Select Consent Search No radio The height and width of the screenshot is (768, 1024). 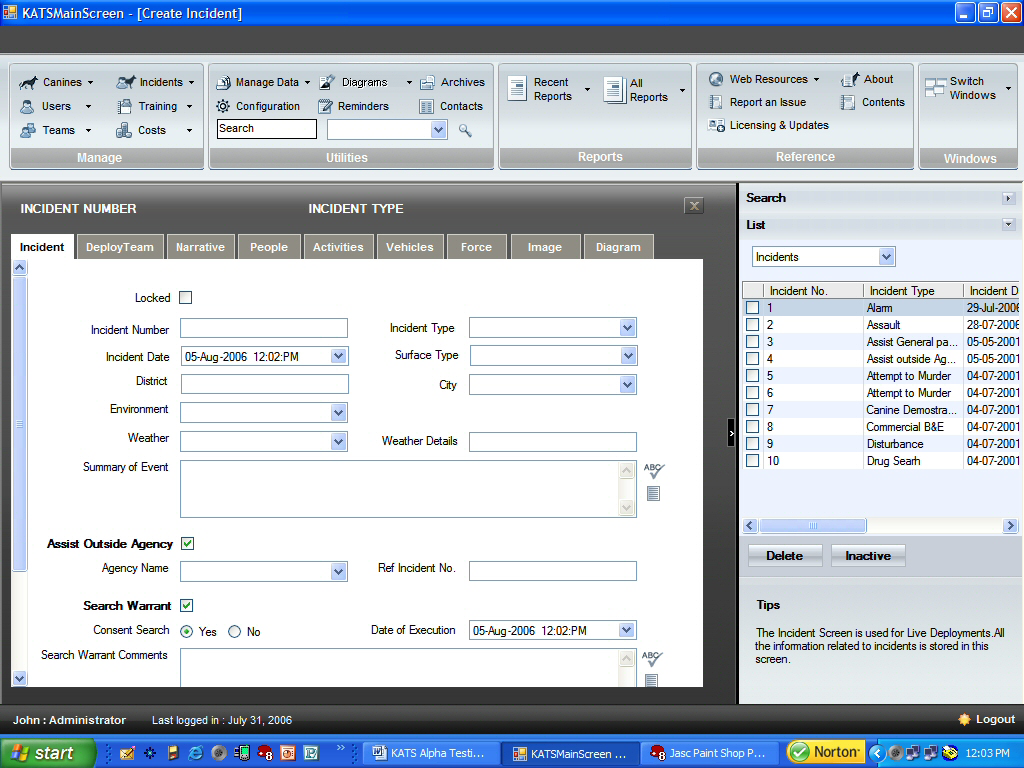point(234,632)
